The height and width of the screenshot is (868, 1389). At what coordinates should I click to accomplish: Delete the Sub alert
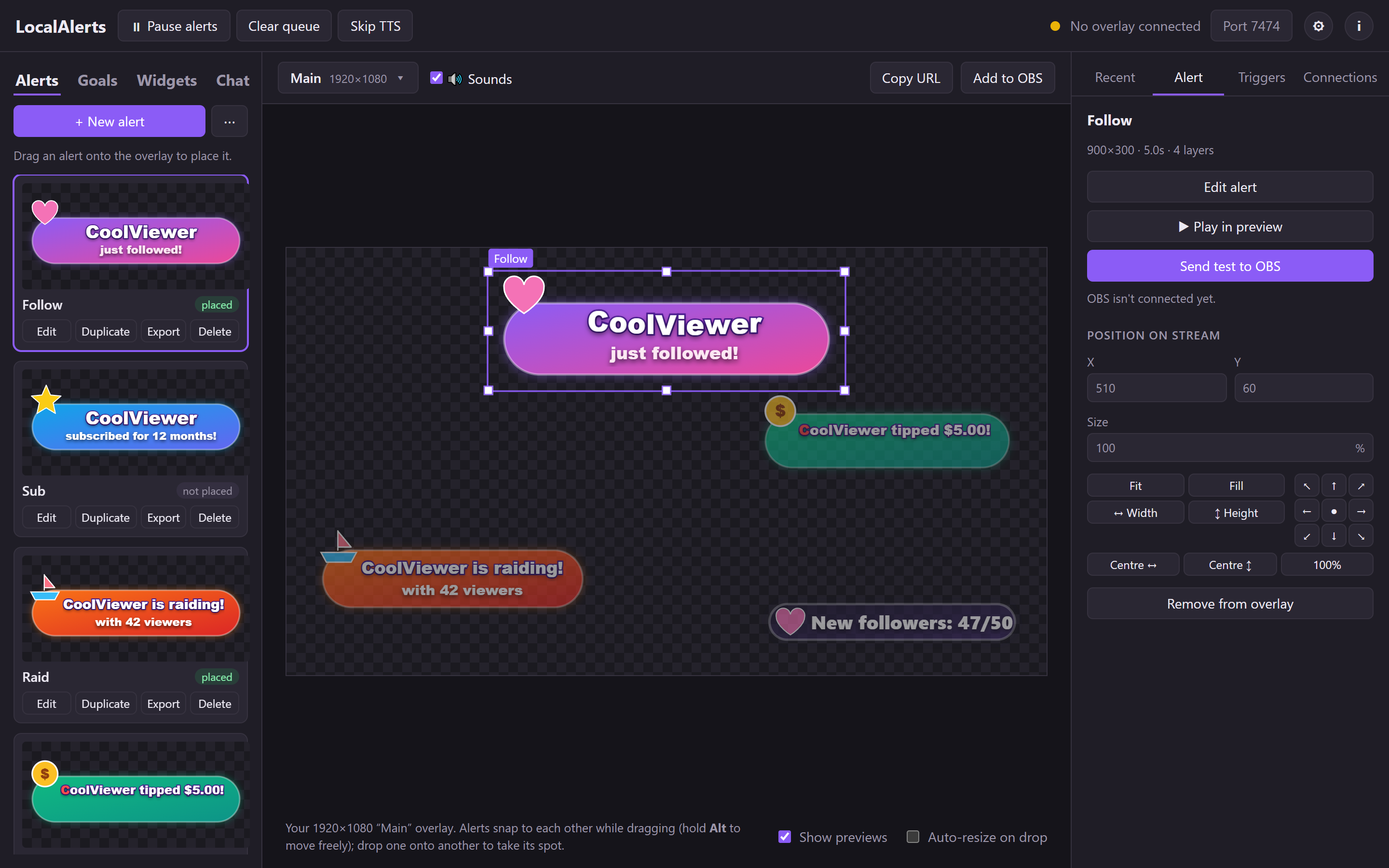214,517
